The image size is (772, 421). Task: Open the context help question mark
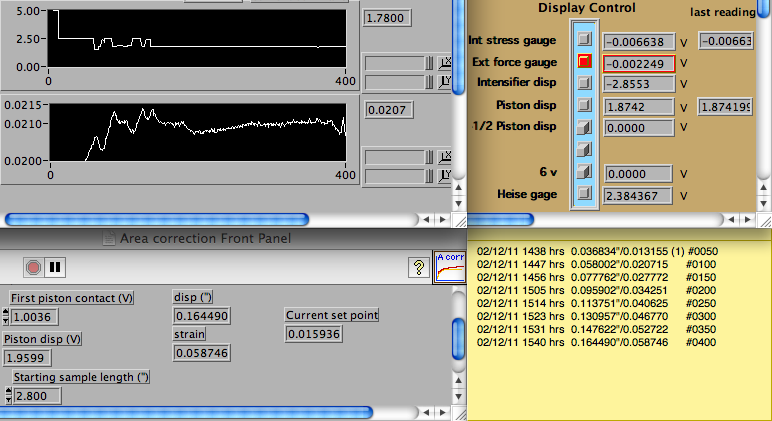[x=419, y=267]
